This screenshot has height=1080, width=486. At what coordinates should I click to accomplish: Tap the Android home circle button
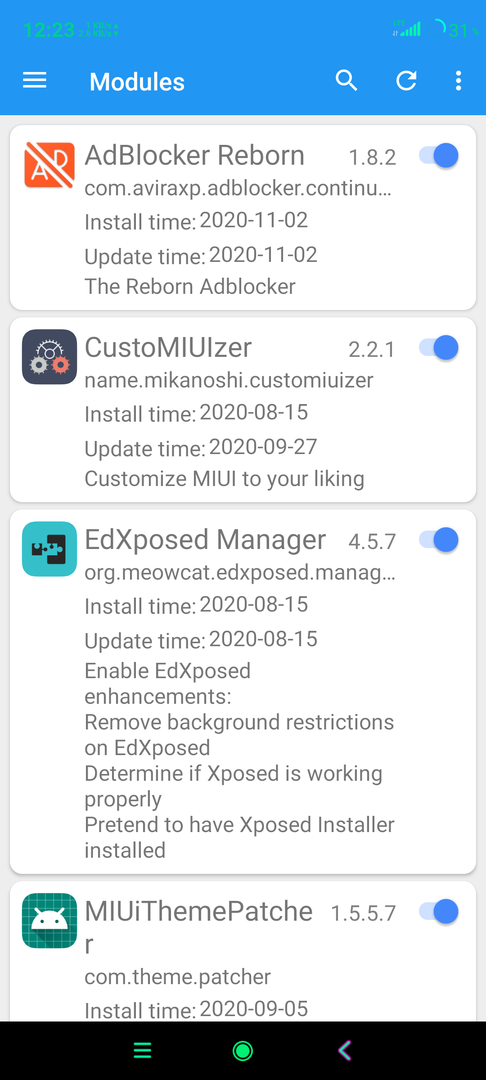coord(243,1050)
